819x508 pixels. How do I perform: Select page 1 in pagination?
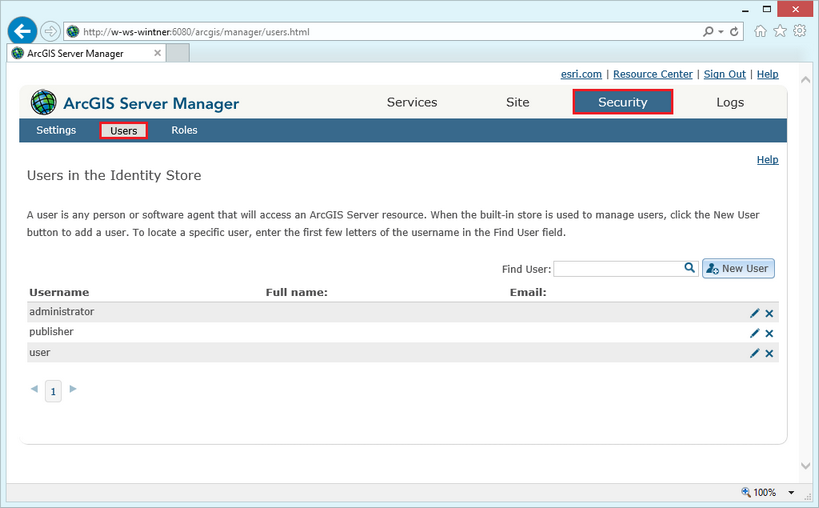pyautogui.click(x=53, y=391)
